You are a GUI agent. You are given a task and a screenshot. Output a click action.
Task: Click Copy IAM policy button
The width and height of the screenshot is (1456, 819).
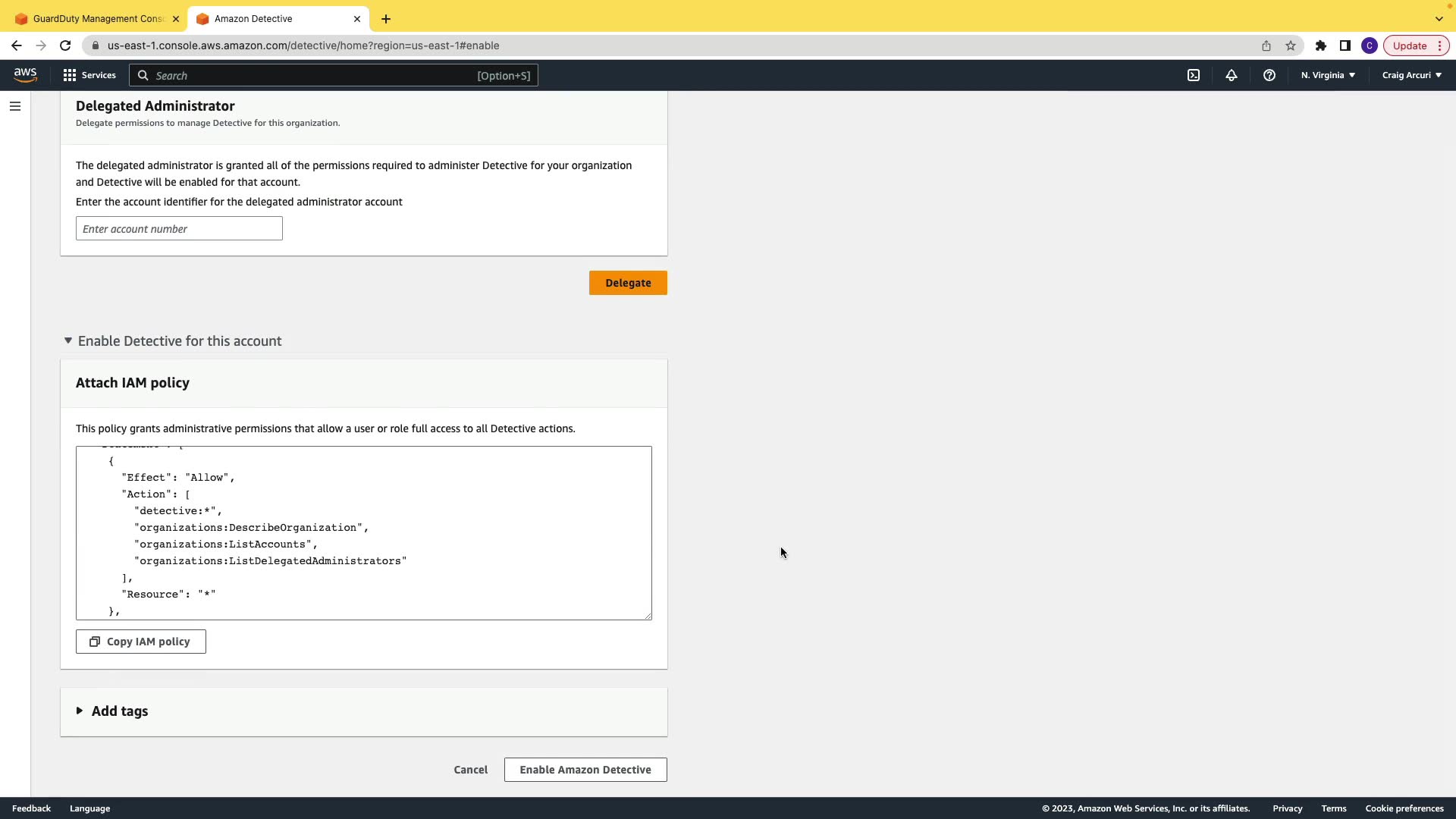click(141, 642)
